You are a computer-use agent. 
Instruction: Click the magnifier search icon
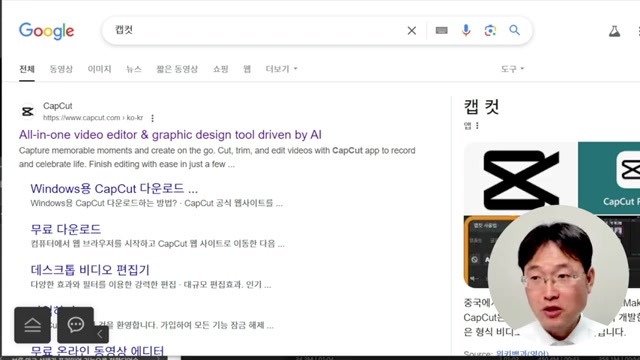515,30
